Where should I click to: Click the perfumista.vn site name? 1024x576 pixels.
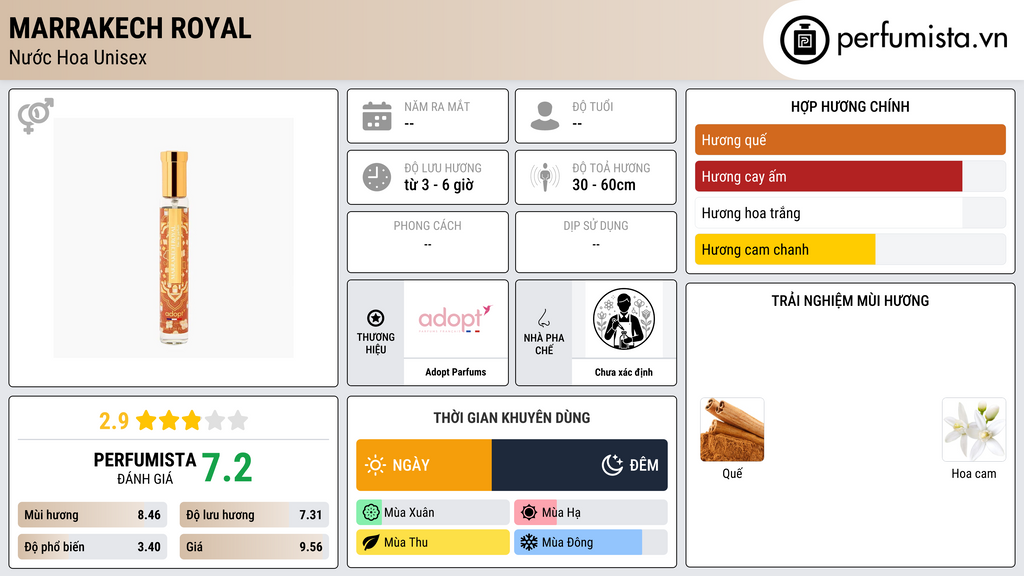pyautogui.click(x=922, y=39)
